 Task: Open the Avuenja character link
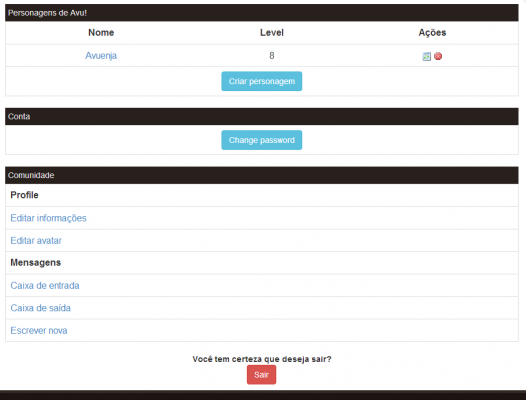coord(101,55)
